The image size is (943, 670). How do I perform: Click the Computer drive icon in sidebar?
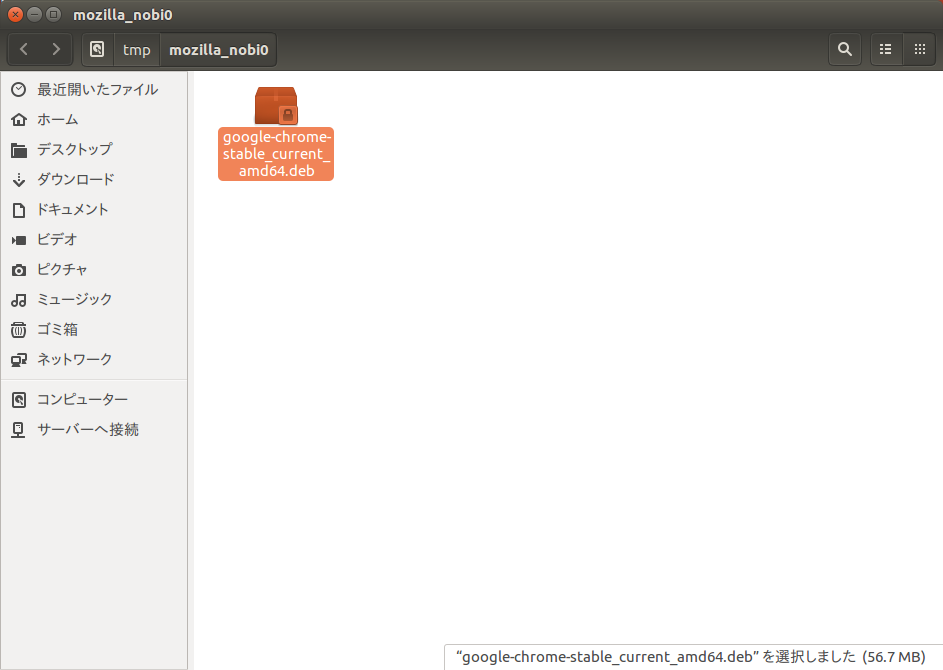point(19,400)
